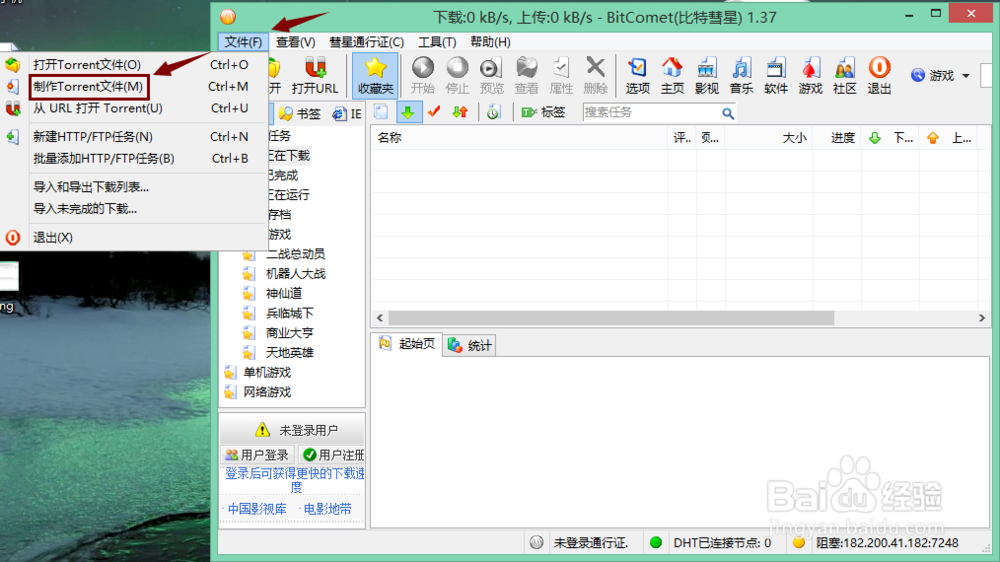Select 天地英雄 in the sidebar tree
The width and height of the screenshot is (1000, 562).
tap(290, 353)
